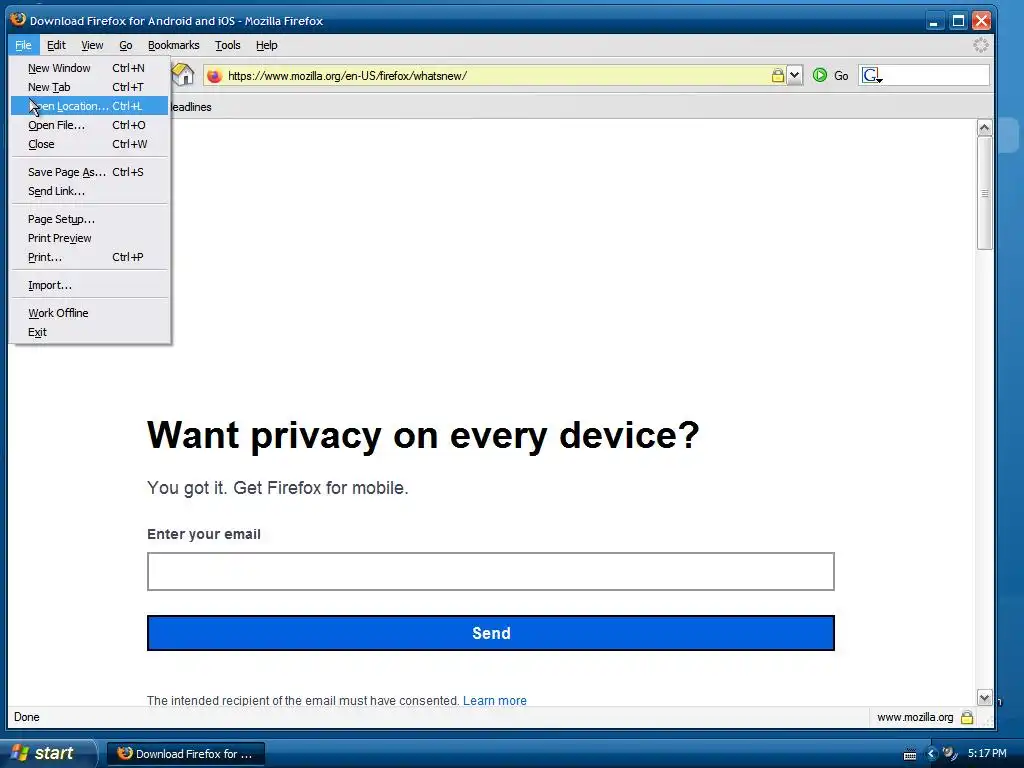Click the scrollbar down arrow
This screenshot has width=1024, height=768.
tap(985, 697)
